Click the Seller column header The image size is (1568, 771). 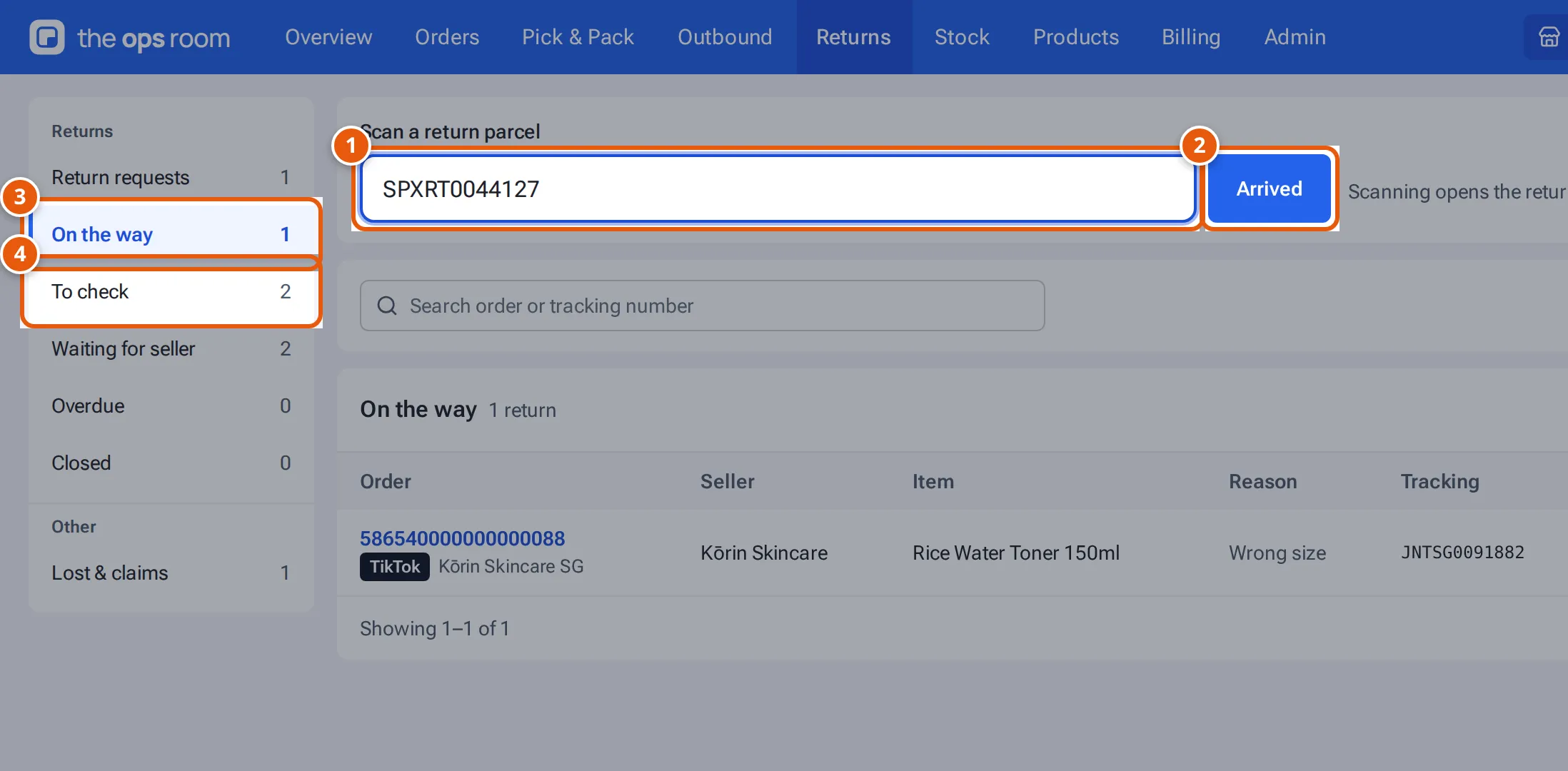pos(728,481)
